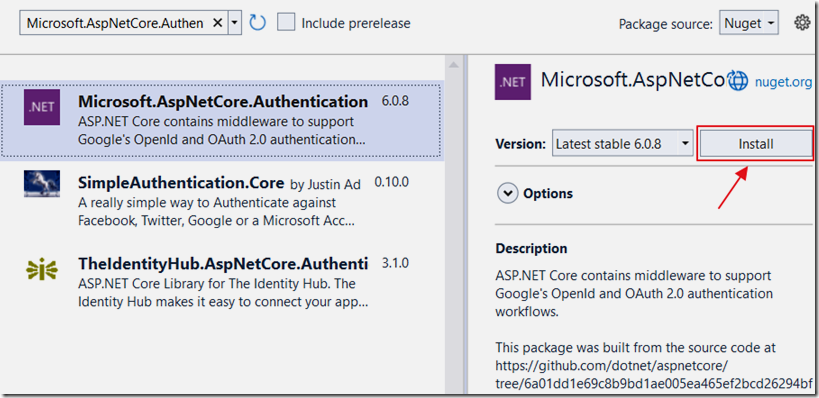Click the SimpleAuthentication.Core package icon
The height and width of the screenshot is (398, 819).
point(42,183)
